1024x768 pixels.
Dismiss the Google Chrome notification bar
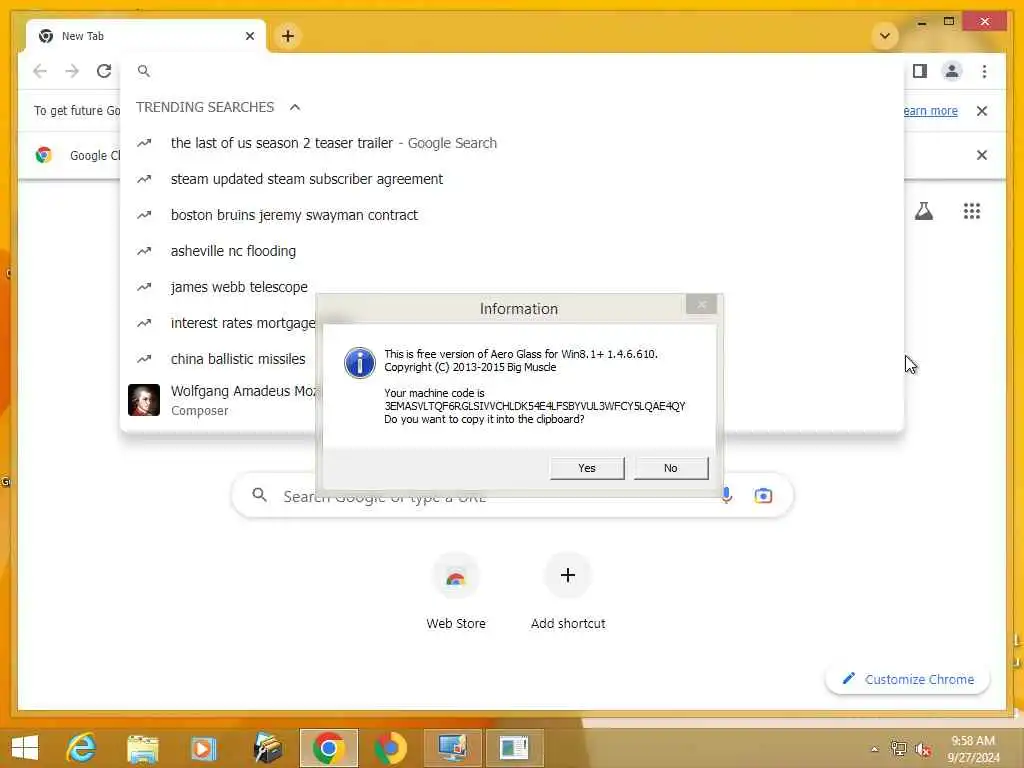click(x=982, y=155)
